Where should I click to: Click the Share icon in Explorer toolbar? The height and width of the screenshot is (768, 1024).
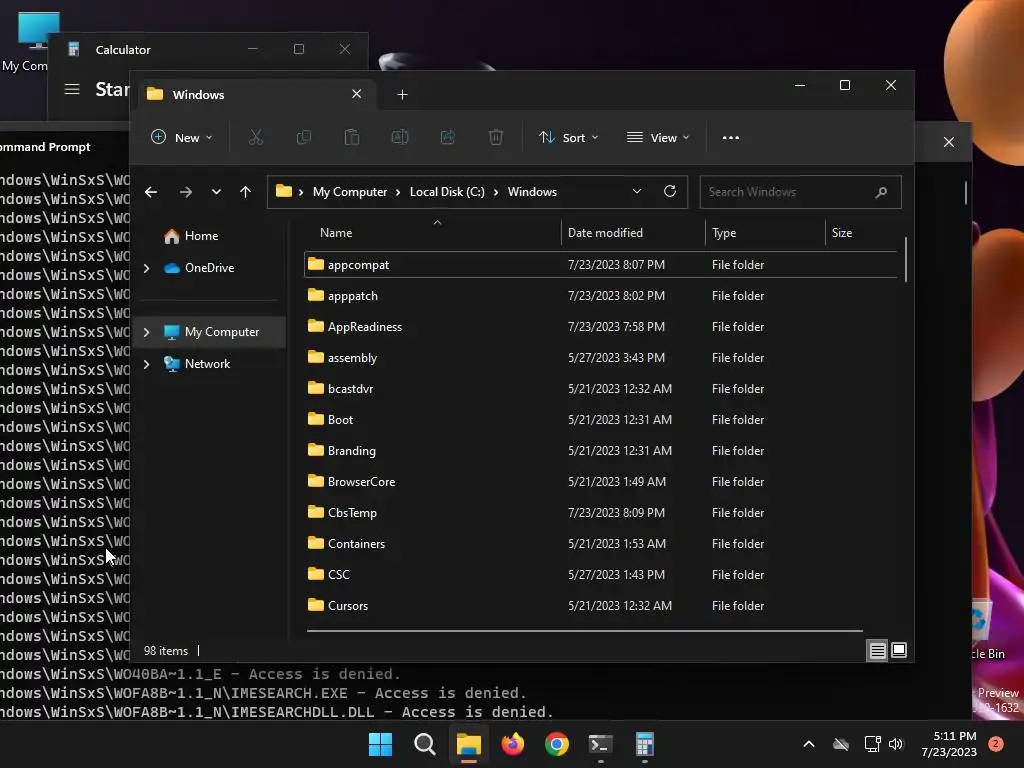(x=448, y=137)
